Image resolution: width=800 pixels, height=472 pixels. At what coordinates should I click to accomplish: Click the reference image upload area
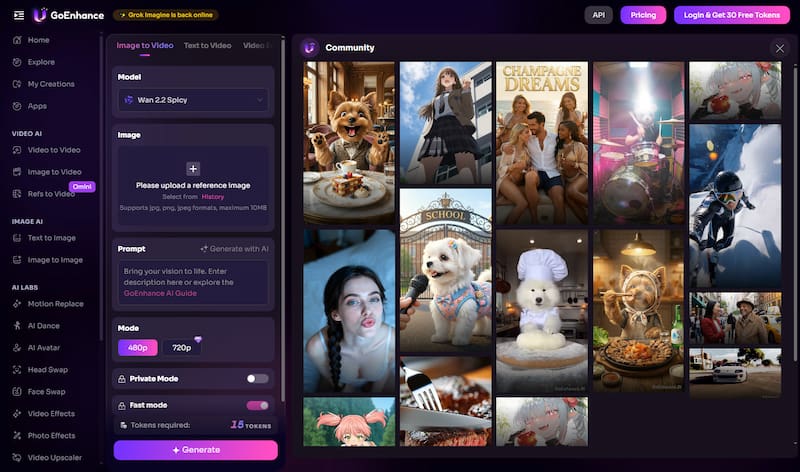(x=193, y=186)
